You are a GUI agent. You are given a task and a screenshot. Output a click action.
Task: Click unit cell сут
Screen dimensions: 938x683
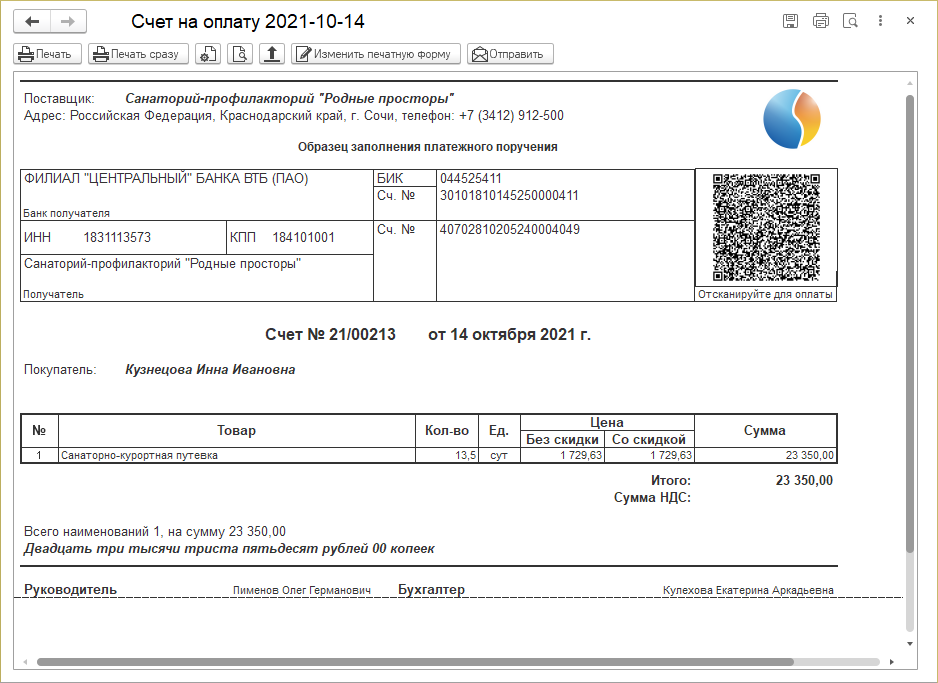pyautogui.click(x=499, y=455)
